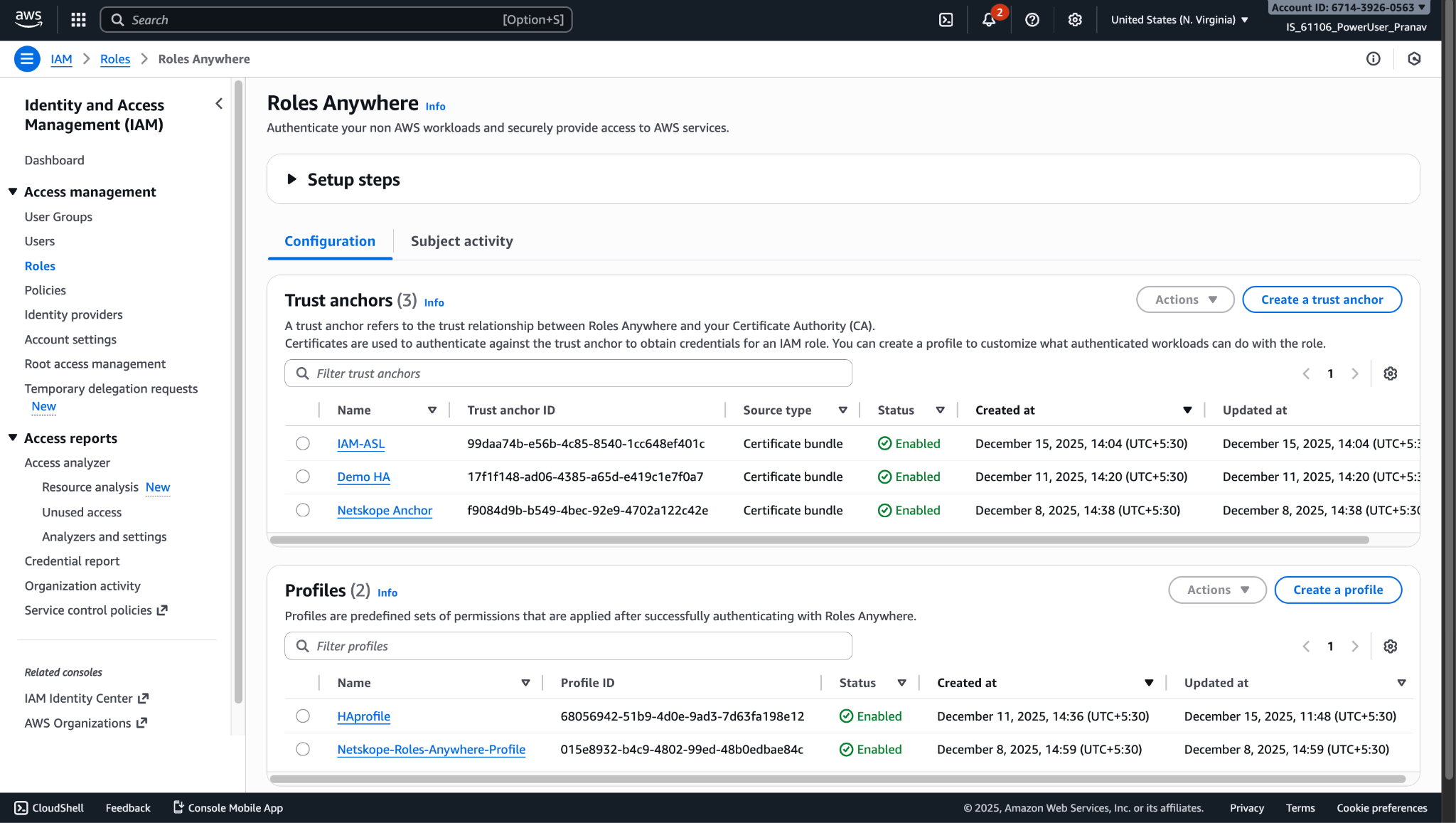Open Users in the side navigation
The width and height of the screenshot is (1456, 823).
click(40, 241)
